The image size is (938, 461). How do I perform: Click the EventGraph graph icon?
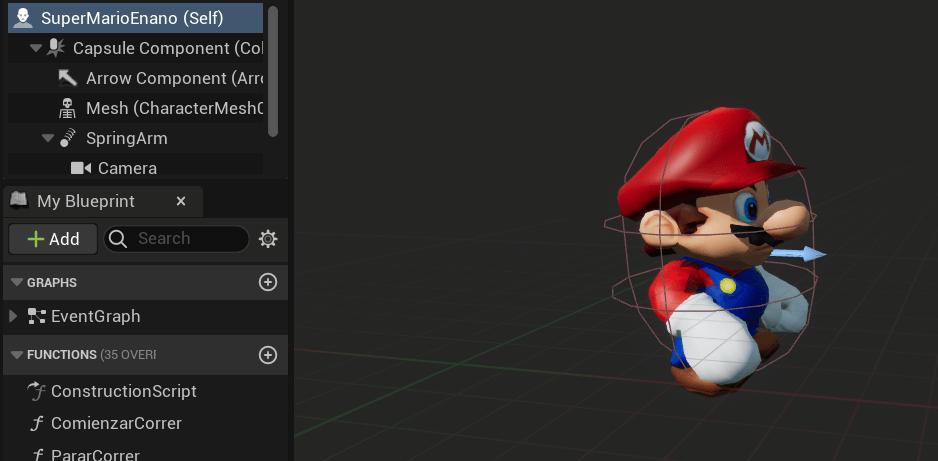37,316
